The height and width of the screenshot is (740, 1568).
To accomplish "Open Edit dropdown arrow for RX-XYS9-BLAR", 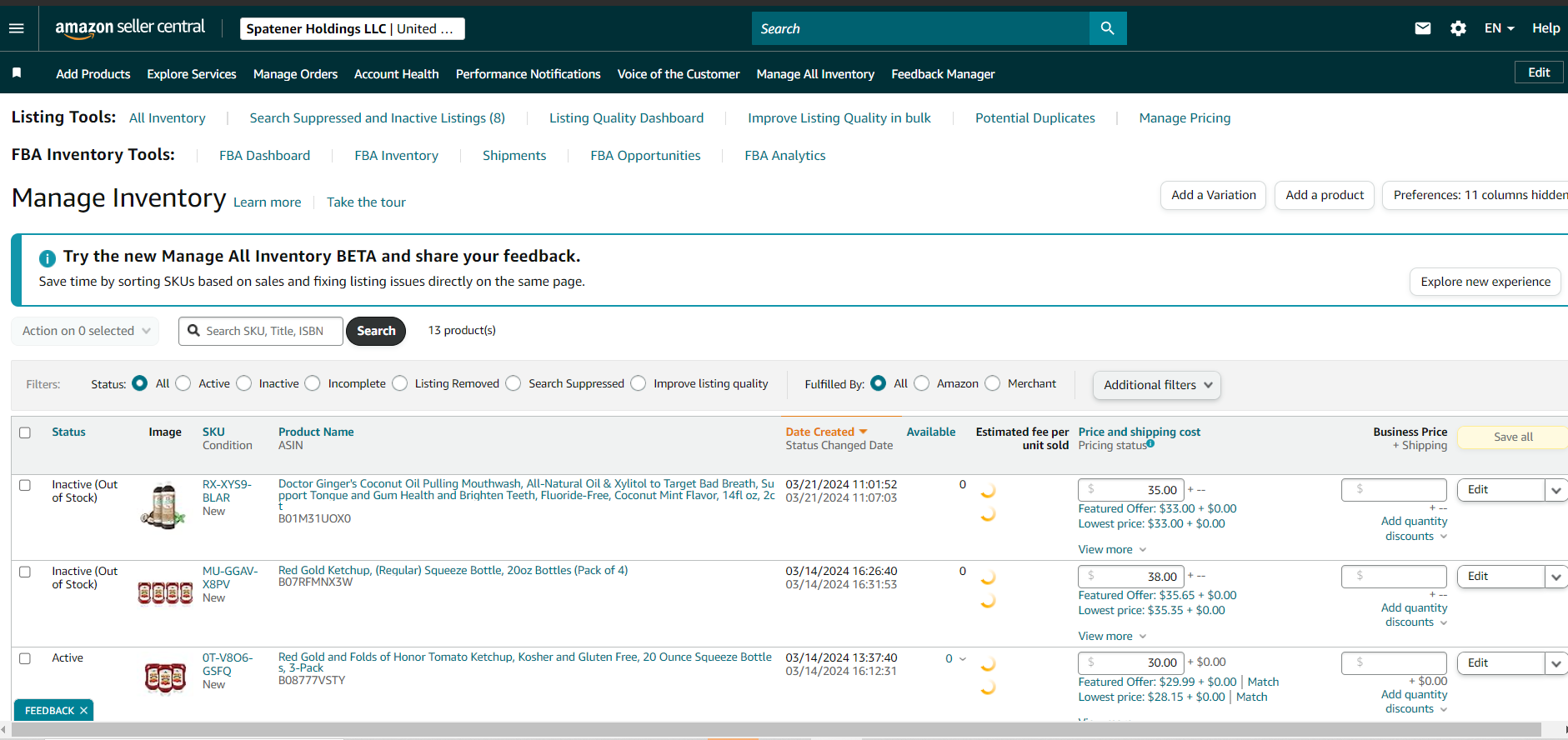I will [x=1555, y=490].
